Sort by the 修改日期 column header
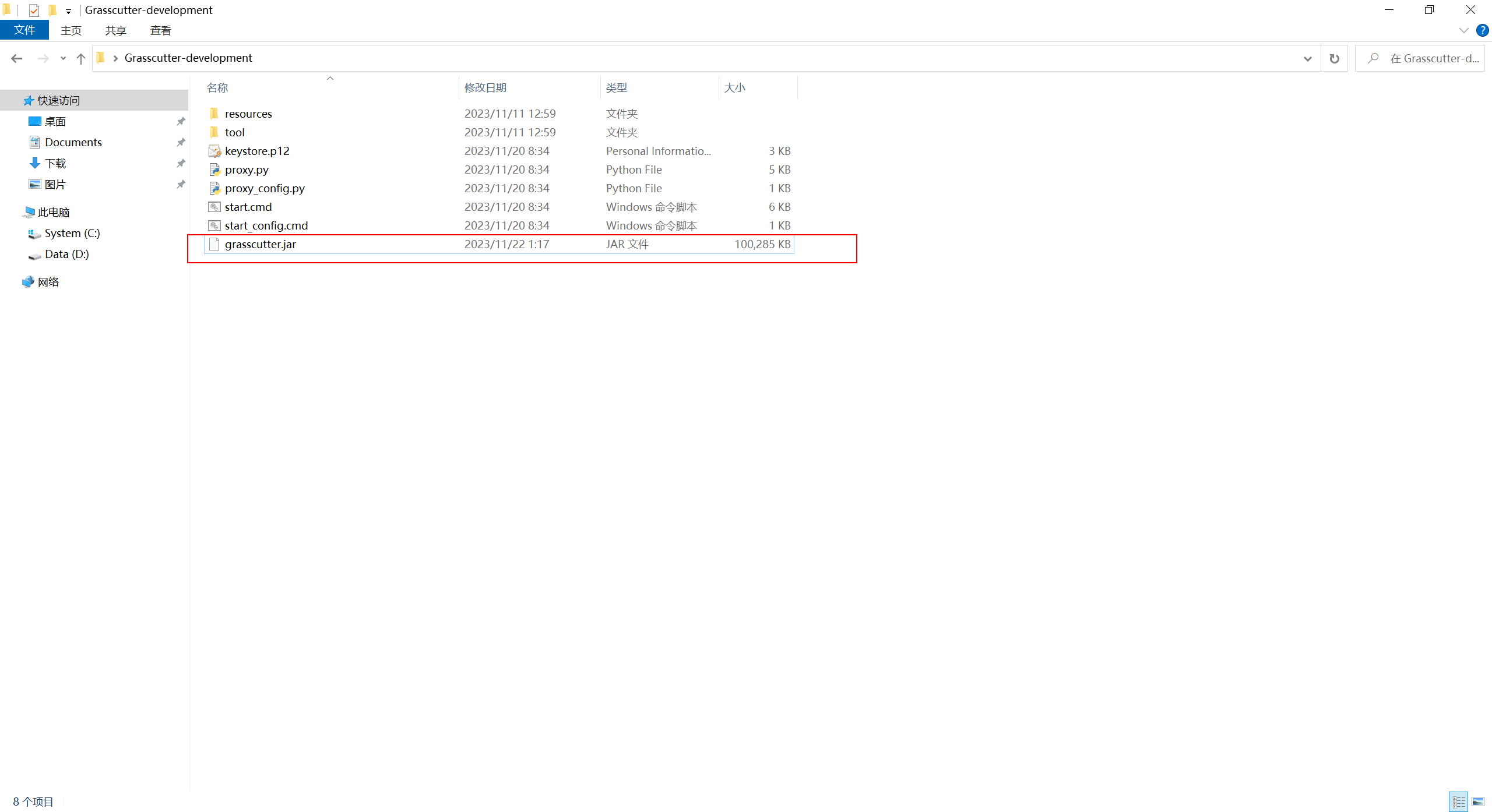1492x812 pixels. (530, 87)
